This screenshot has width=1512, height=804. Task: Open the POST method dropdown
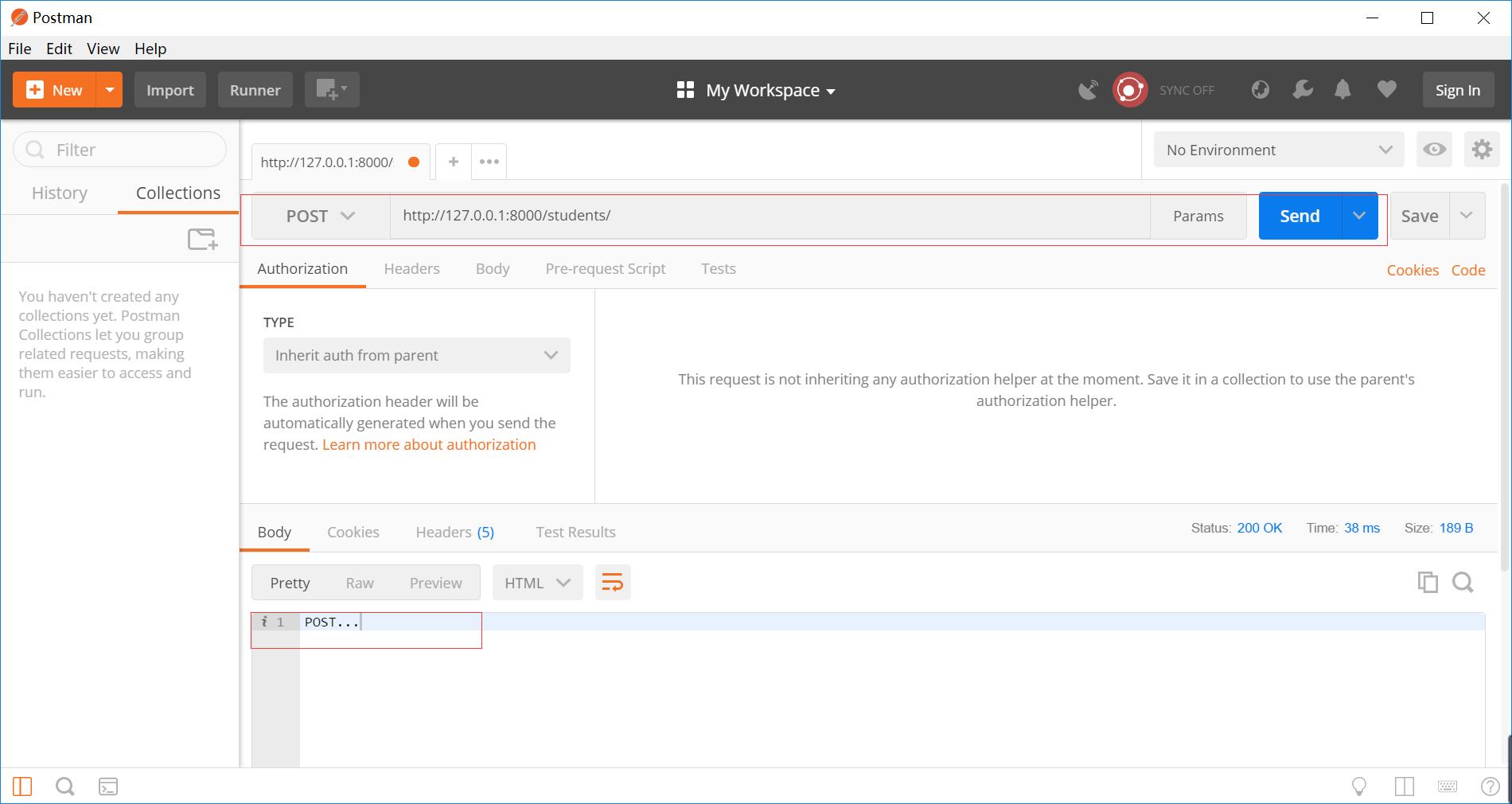click(x=321, y=216)
